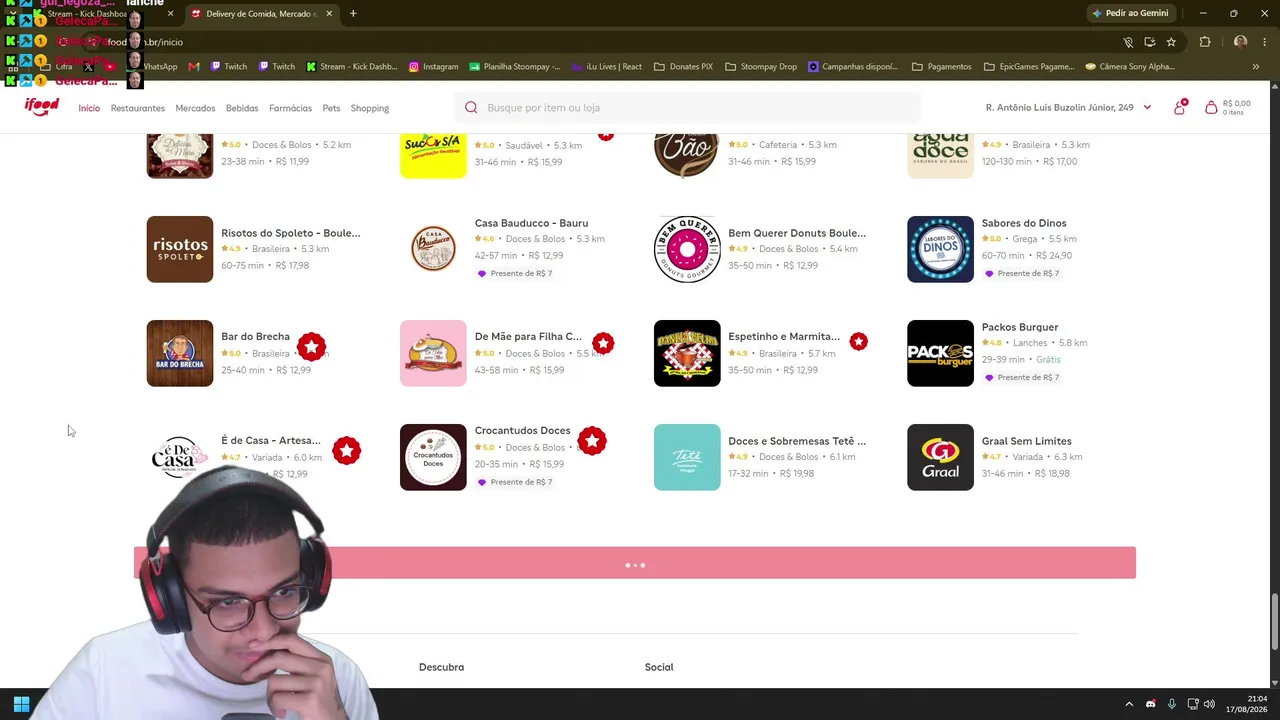Click the Pedir ao Gemini button

[x=1131, y=14]
